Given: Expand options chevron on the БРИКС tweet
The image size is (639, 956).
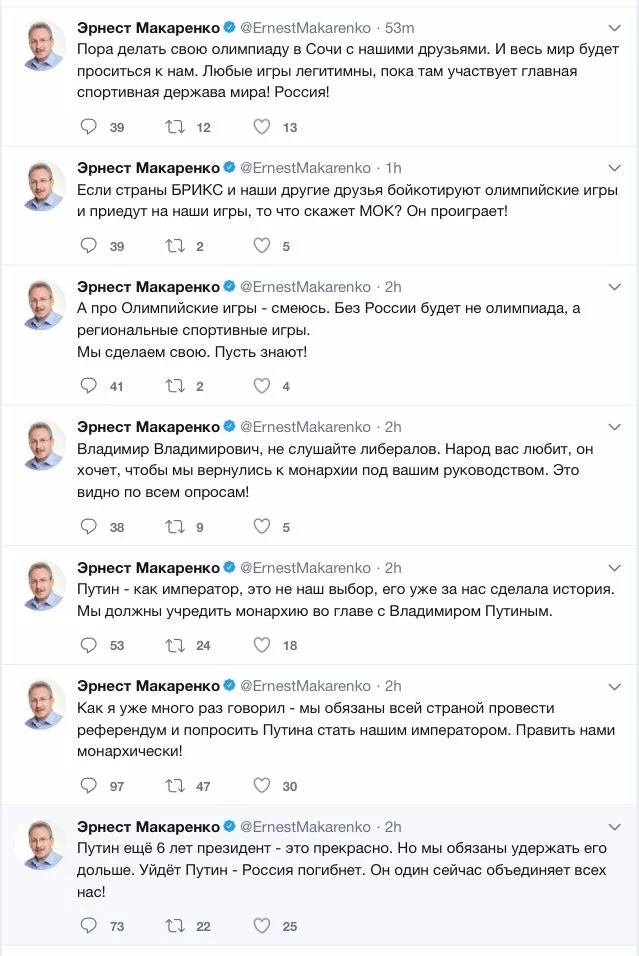Looking at the screenshot, I should point(615,167).
